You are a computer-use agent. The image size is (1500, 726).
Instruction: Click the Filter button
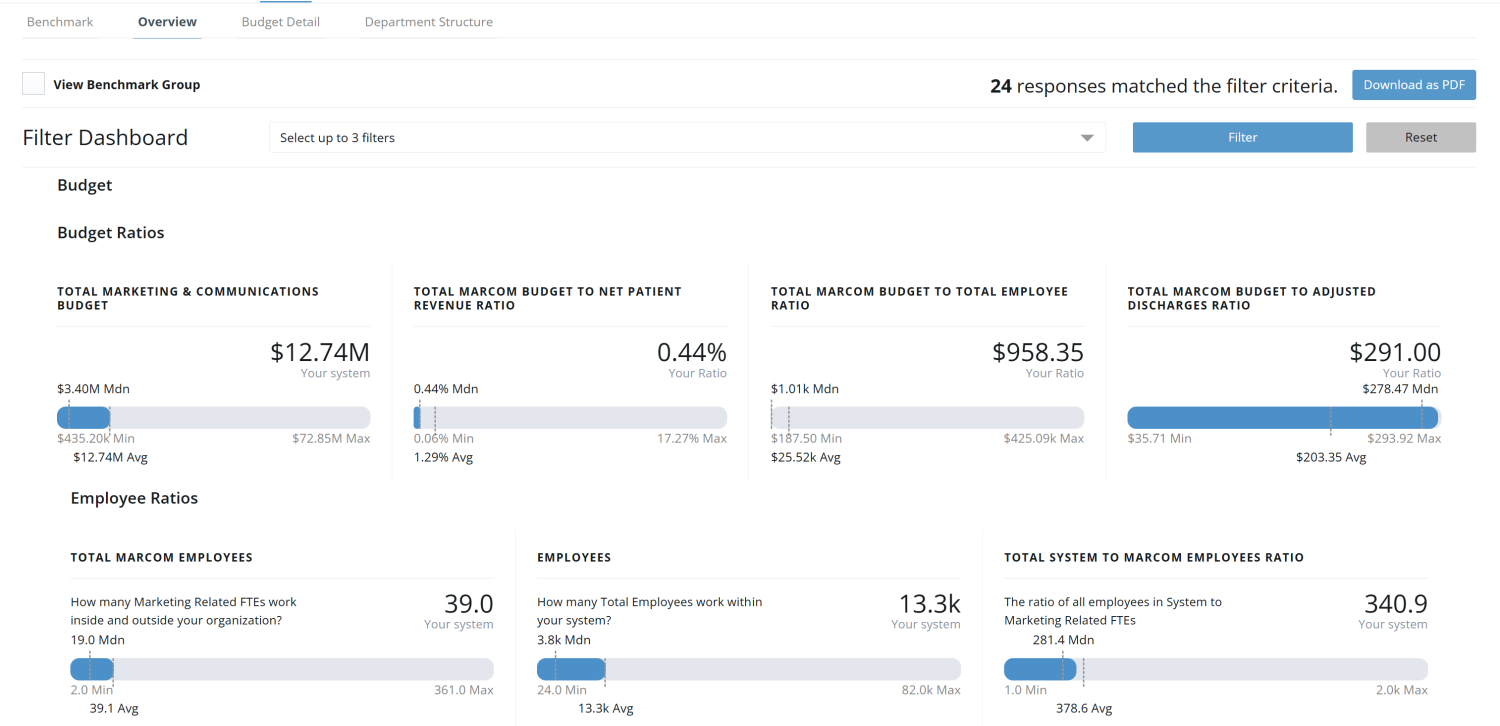pos(1242,137)
